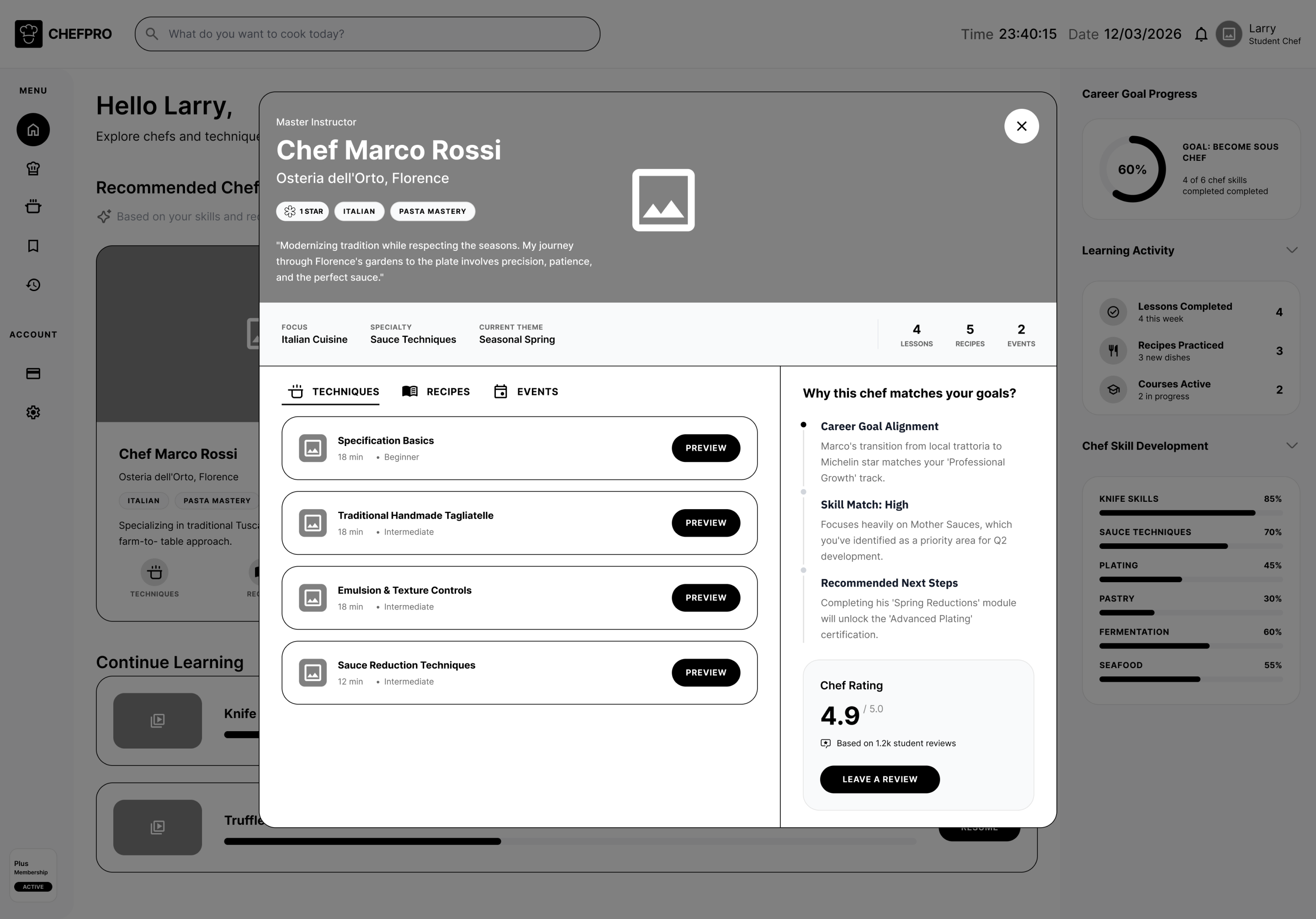Click the 60% career goal progress ring

coord(1132,169)
